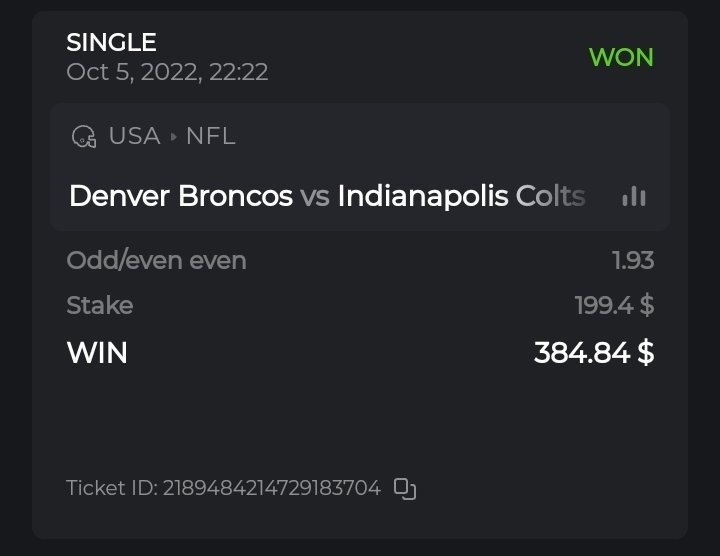Screen dimensions: 720x556
Task: Open match statistics bar chart icon
Action: pyautogui.click(x=633, y=196)
